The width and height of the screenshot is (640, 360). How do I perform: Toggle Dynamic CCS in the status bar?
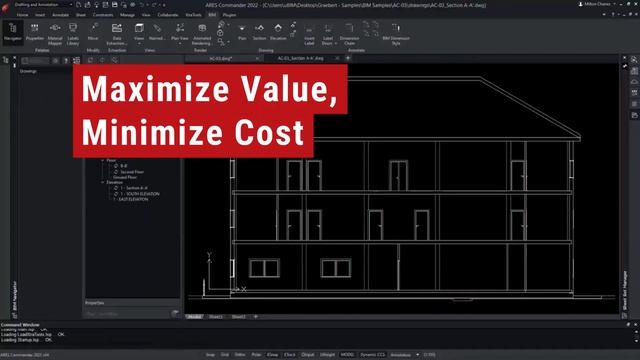coord(372,355)
